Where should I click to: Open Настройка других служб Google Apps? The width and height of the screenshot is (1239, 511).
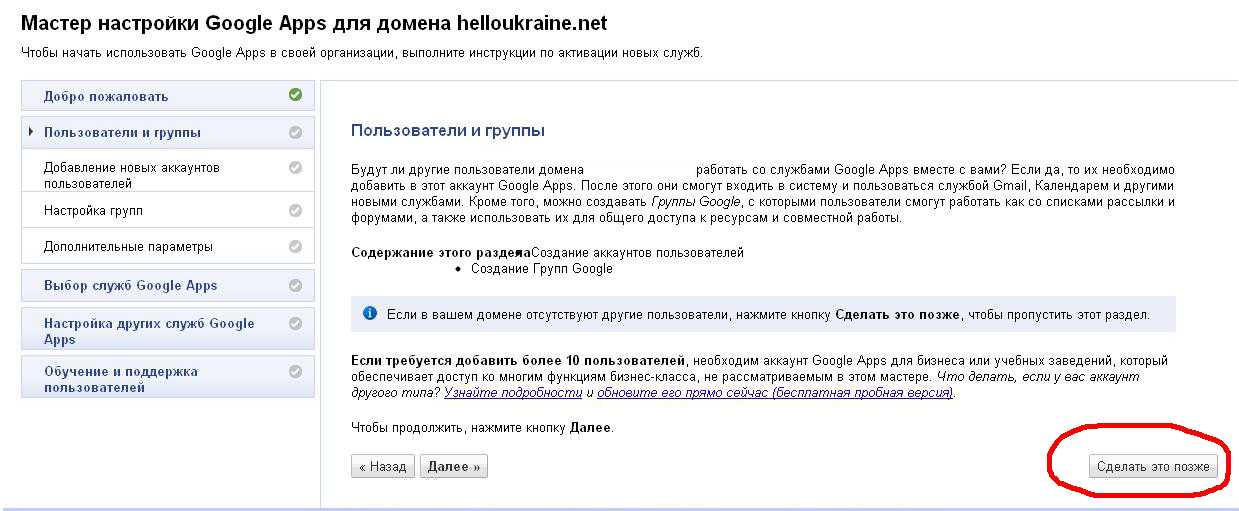tap(168, 331)
